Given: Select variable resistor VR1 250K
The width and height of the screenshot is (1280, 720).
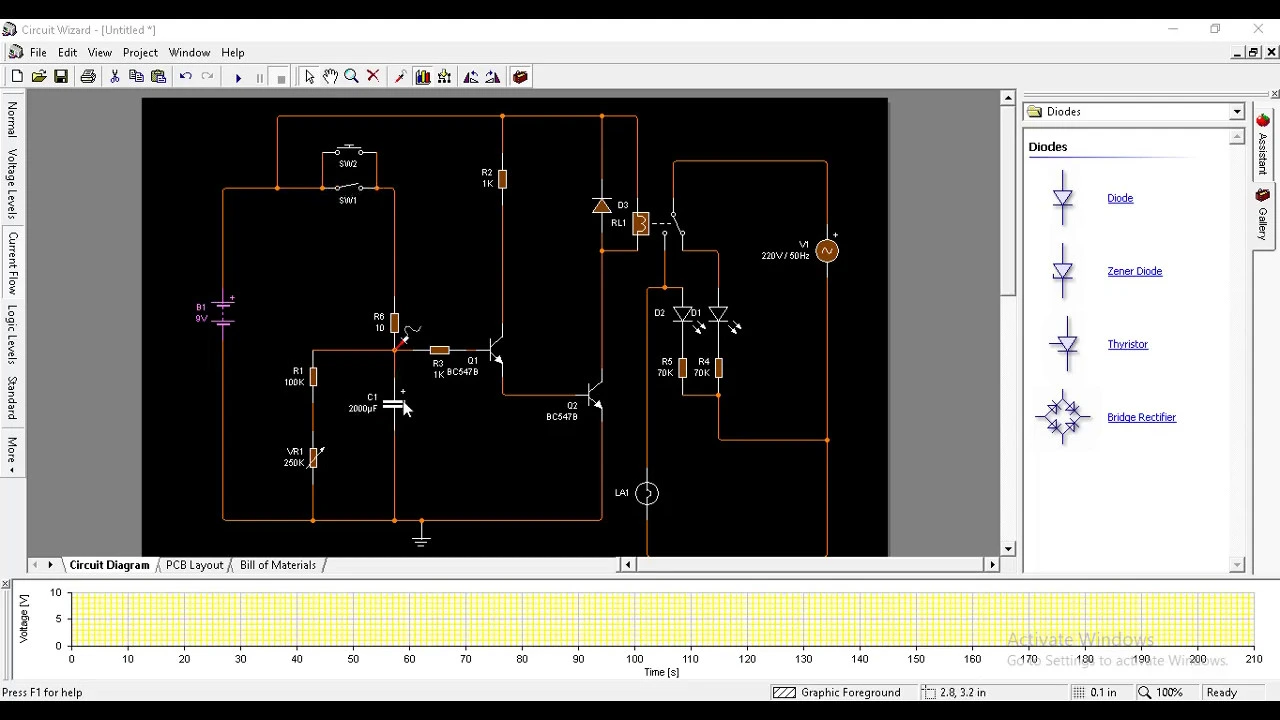Looking at the screenshot, I should click(314, 457).
